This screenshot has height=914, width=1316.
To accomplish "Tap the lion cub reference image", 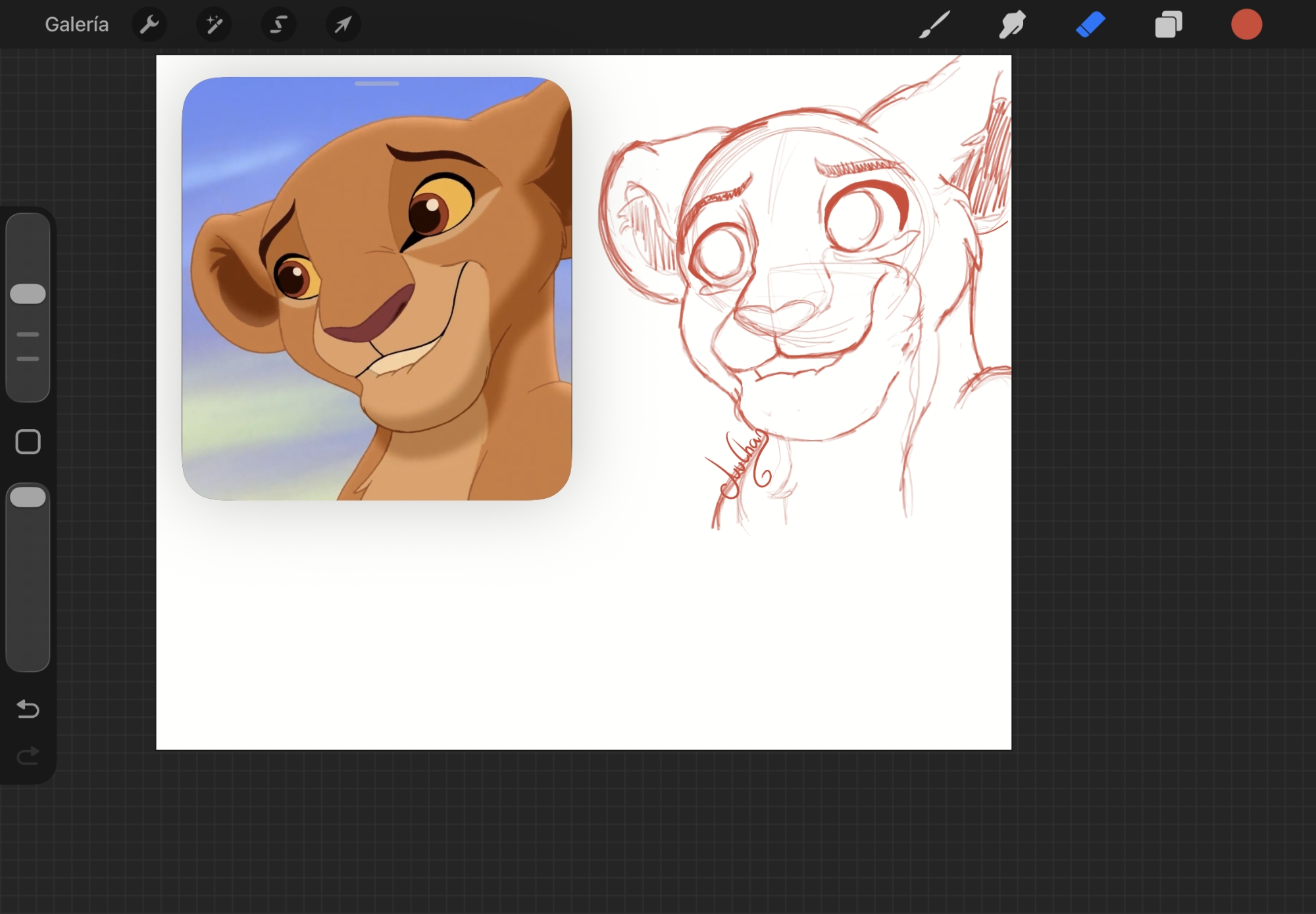I will coord(376,290).
